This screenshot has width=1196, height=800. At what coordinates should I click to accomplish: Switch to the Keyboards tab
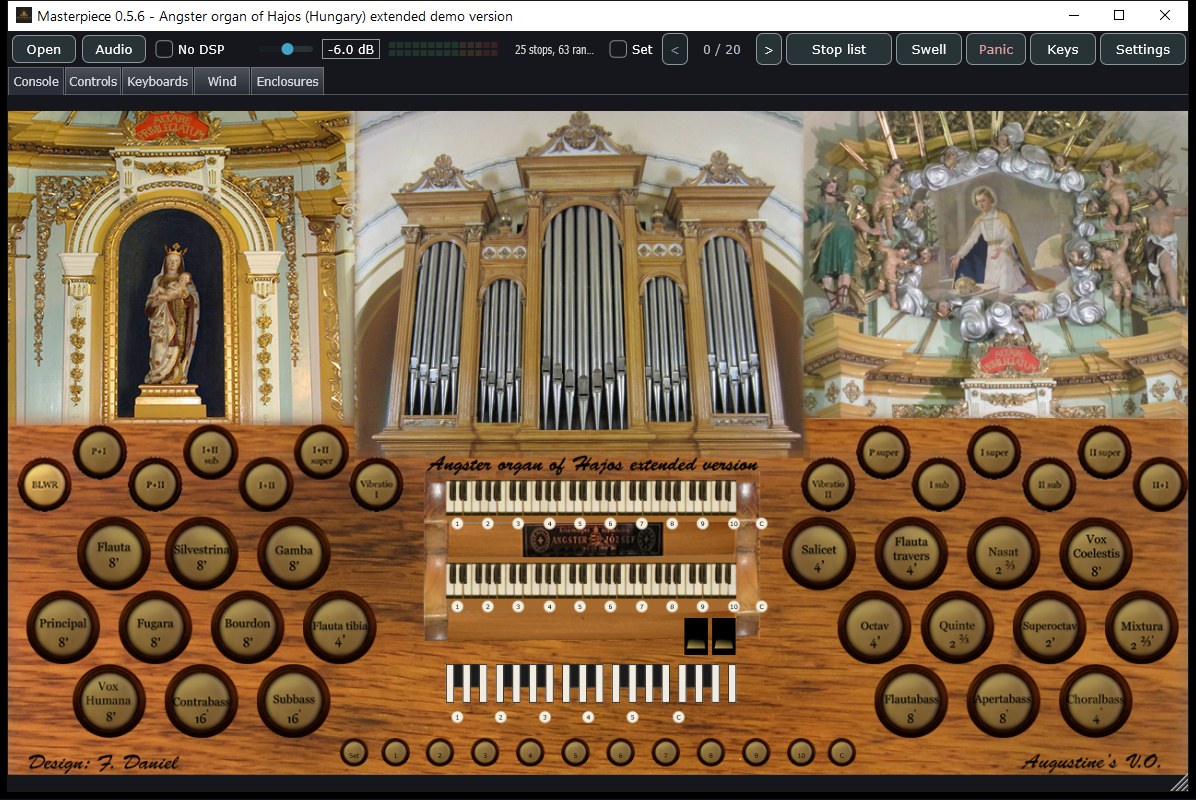pyautogui.click(x=157, y=81)
